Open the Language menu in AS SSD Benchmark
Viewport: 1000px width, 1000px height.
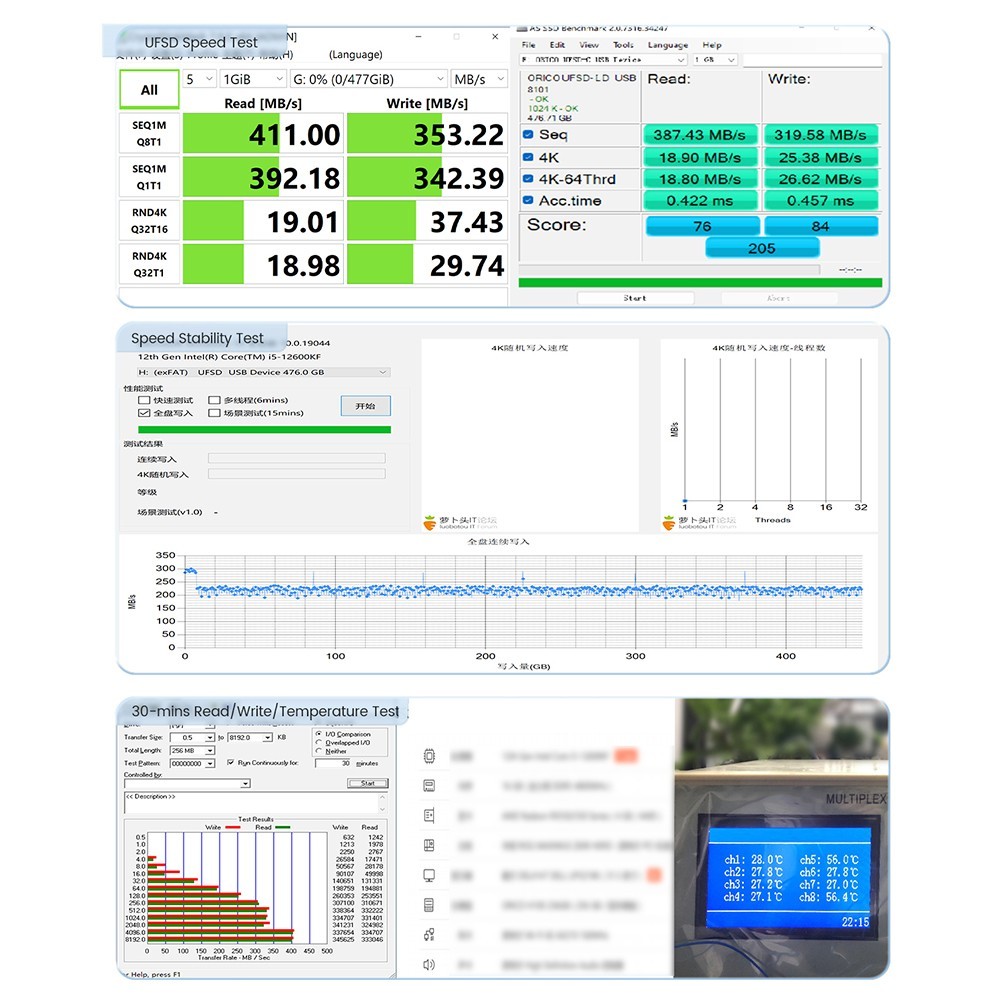pyautogui.click(x=667, y=45)
